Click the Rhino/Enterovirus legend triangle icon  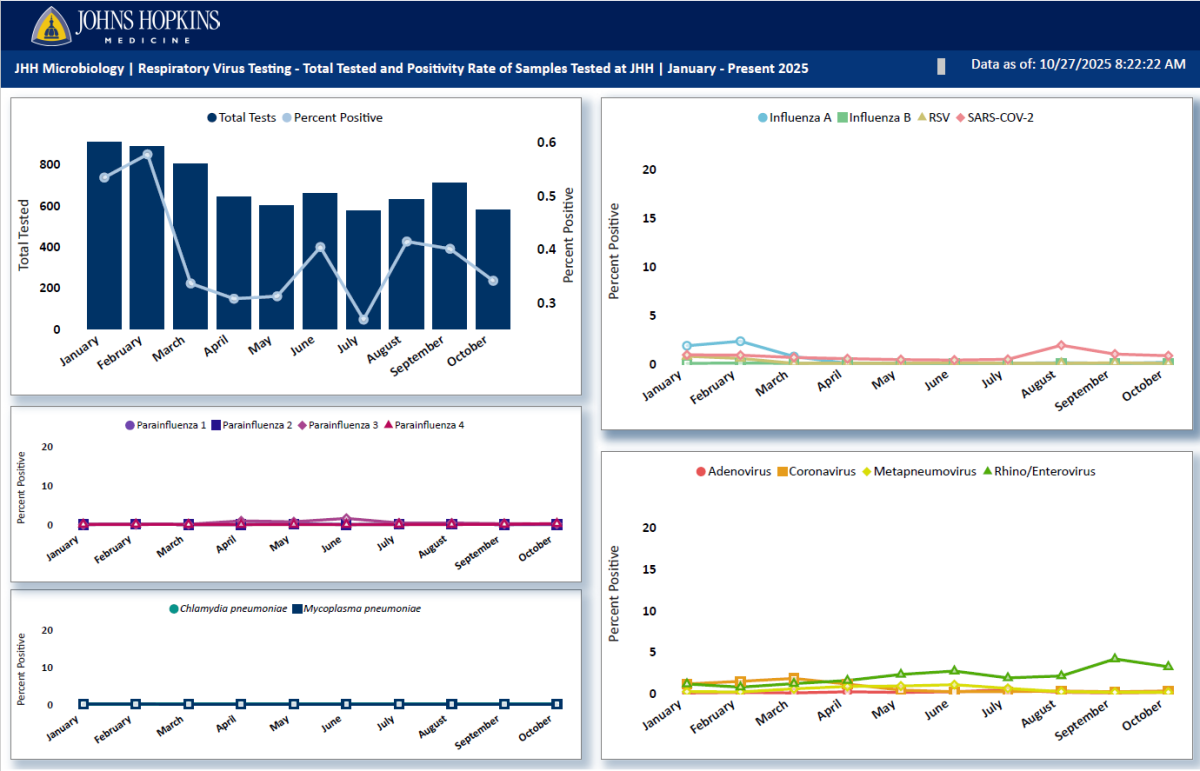tap(989, 471)
